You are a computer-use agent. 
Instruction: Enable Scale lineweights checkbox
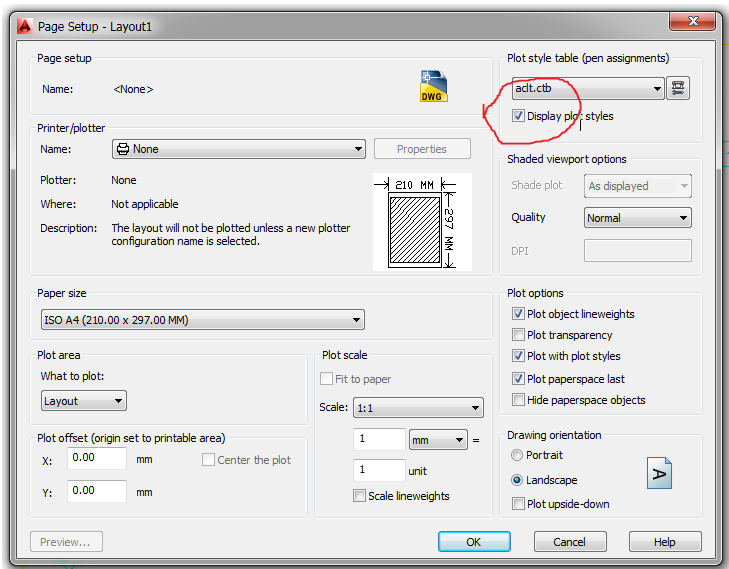coord(359,496)
